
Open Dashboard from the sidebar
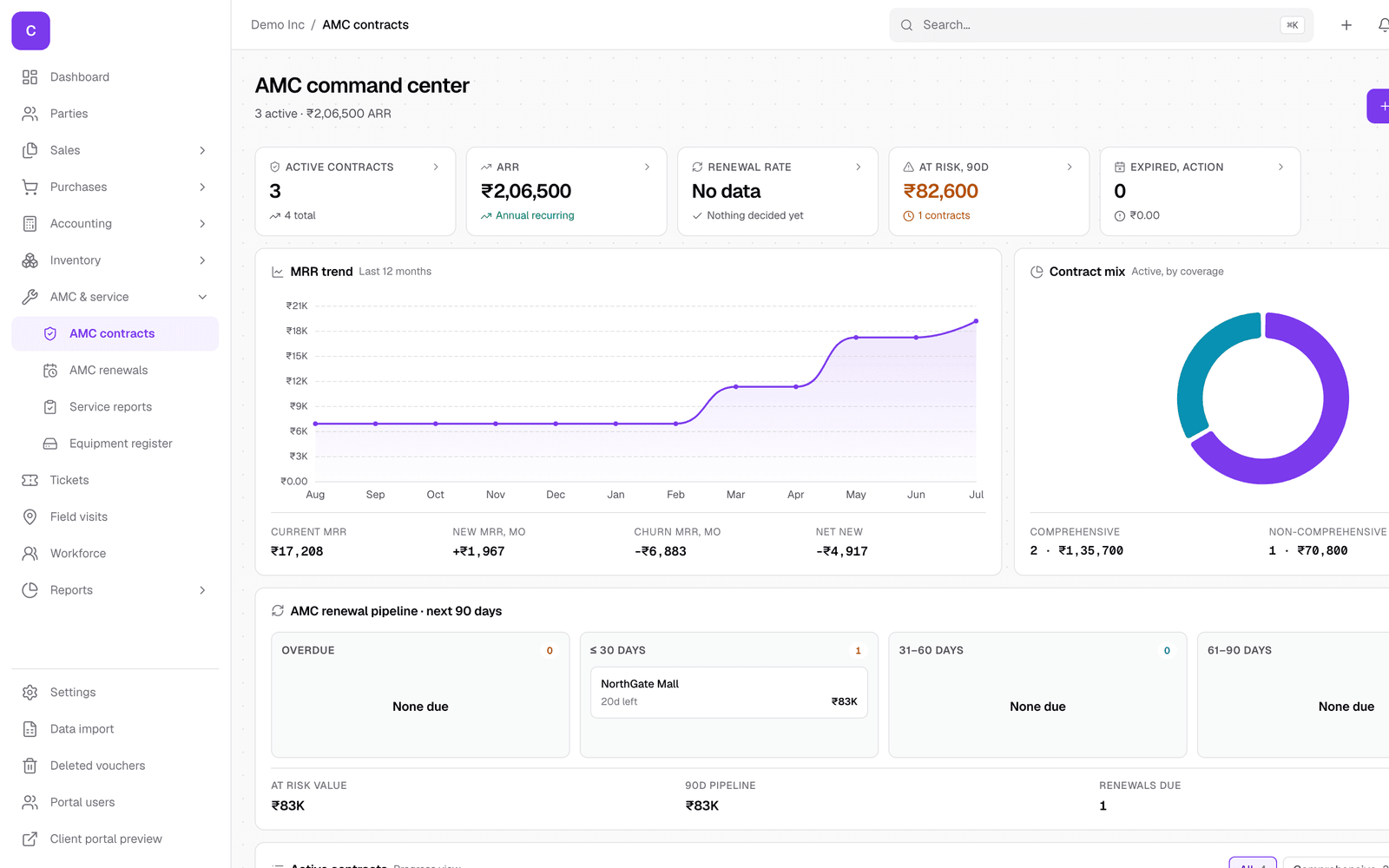click(x=115, y=77)
